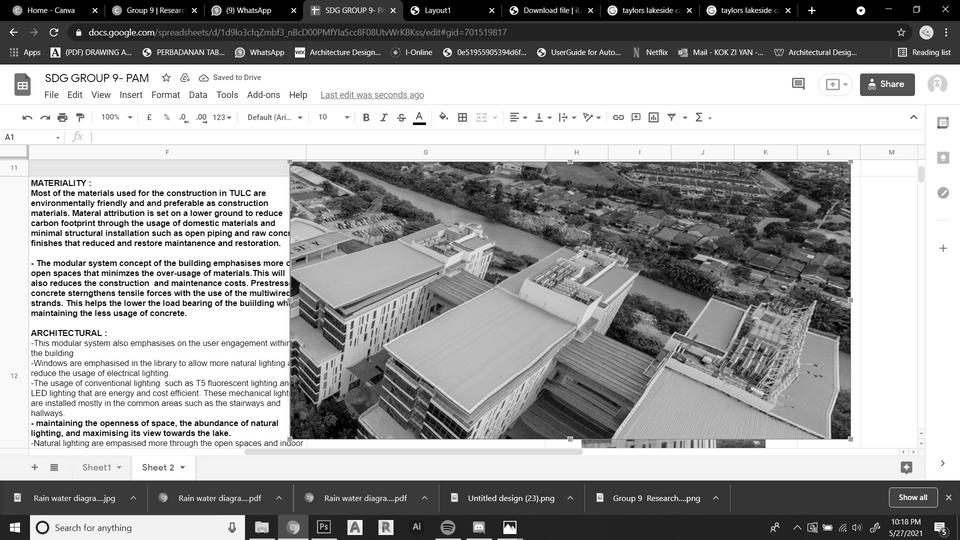This screenshot has width=960, height=540.
Task: Click the Present to meeting button
Action: pyautogui.click(x=836, y=84)
